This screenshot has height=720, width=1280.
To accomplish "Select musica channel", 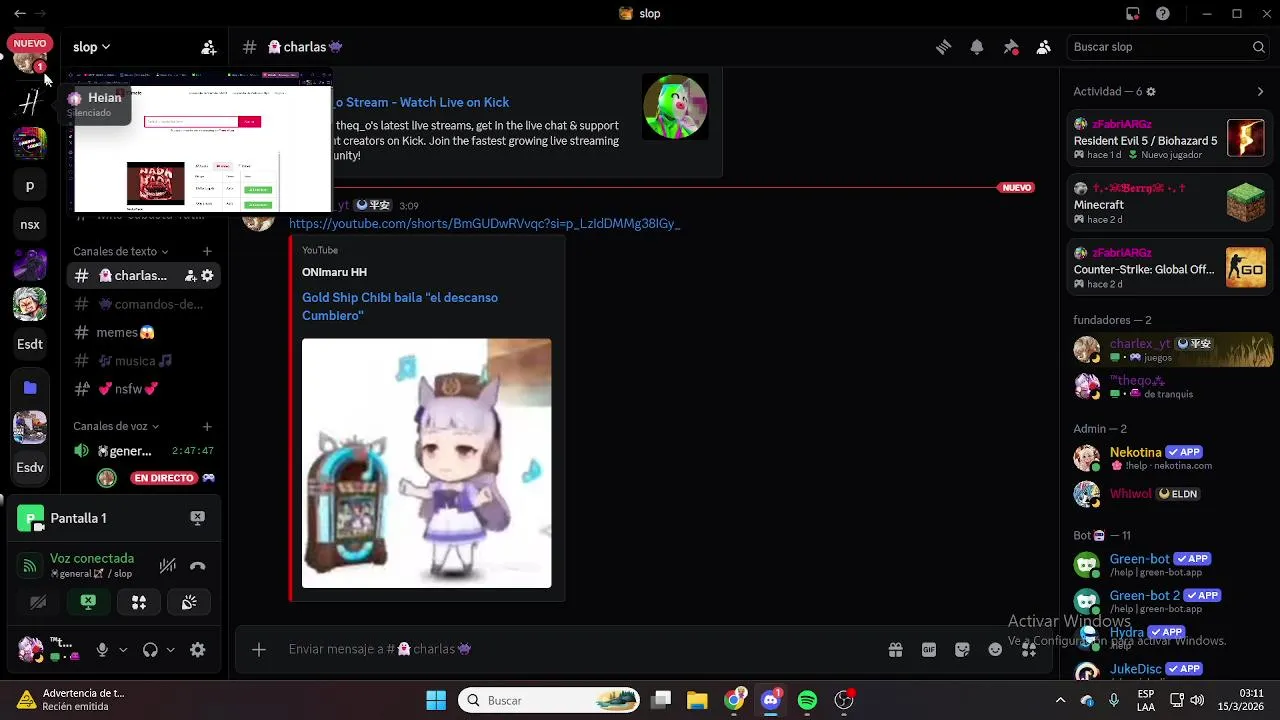I will click(x=144, y=361).
